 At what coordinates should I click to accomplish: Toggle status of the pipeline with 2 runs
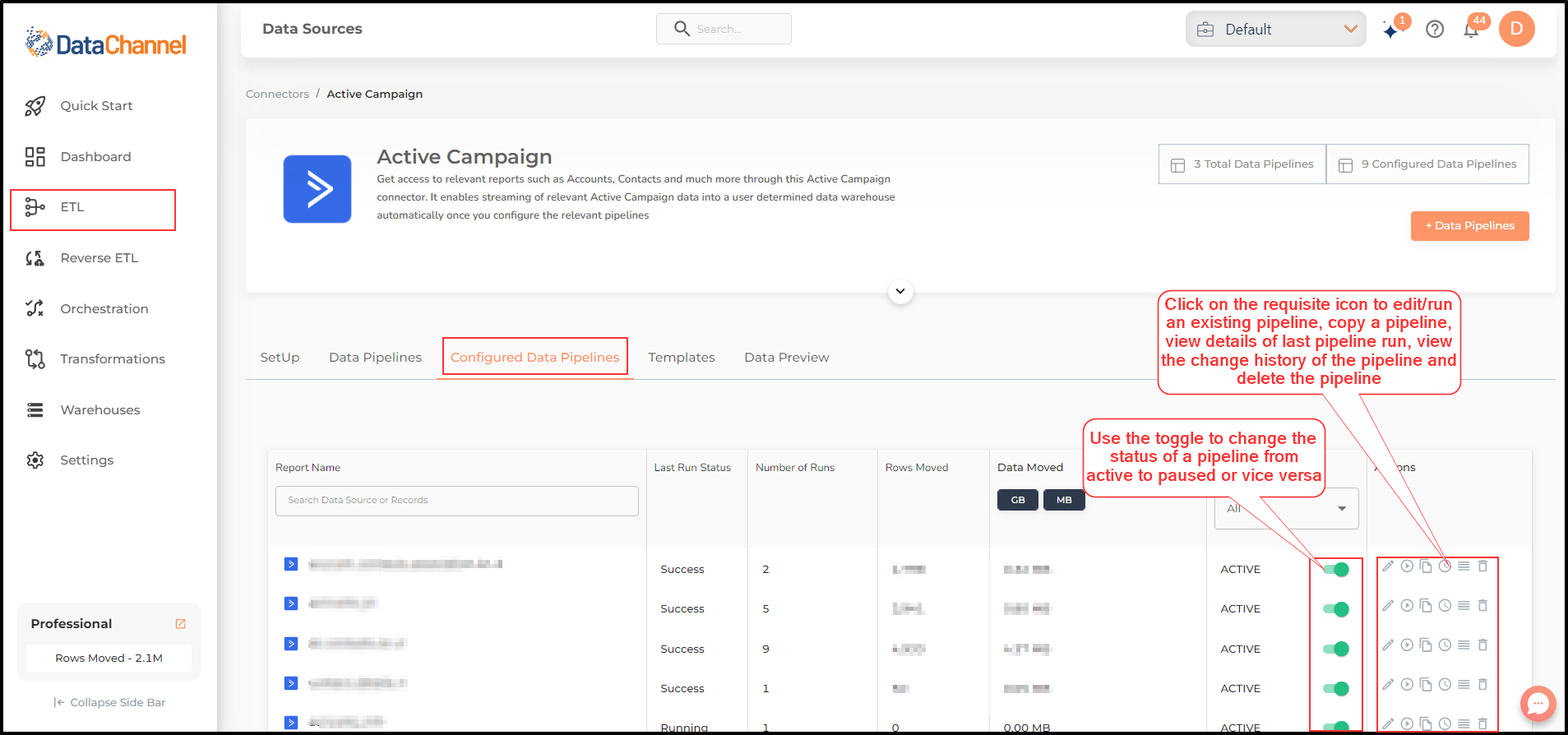[x=1336, y=569]
